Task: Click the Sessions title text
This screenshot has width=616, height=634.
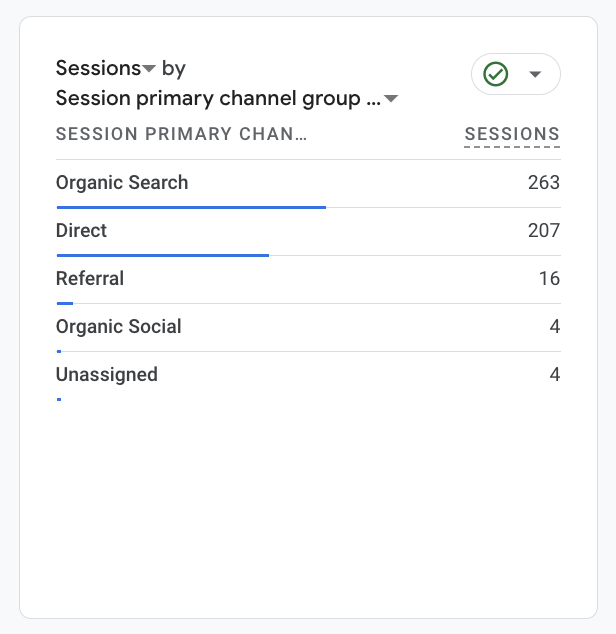Action: coord(98,69)
